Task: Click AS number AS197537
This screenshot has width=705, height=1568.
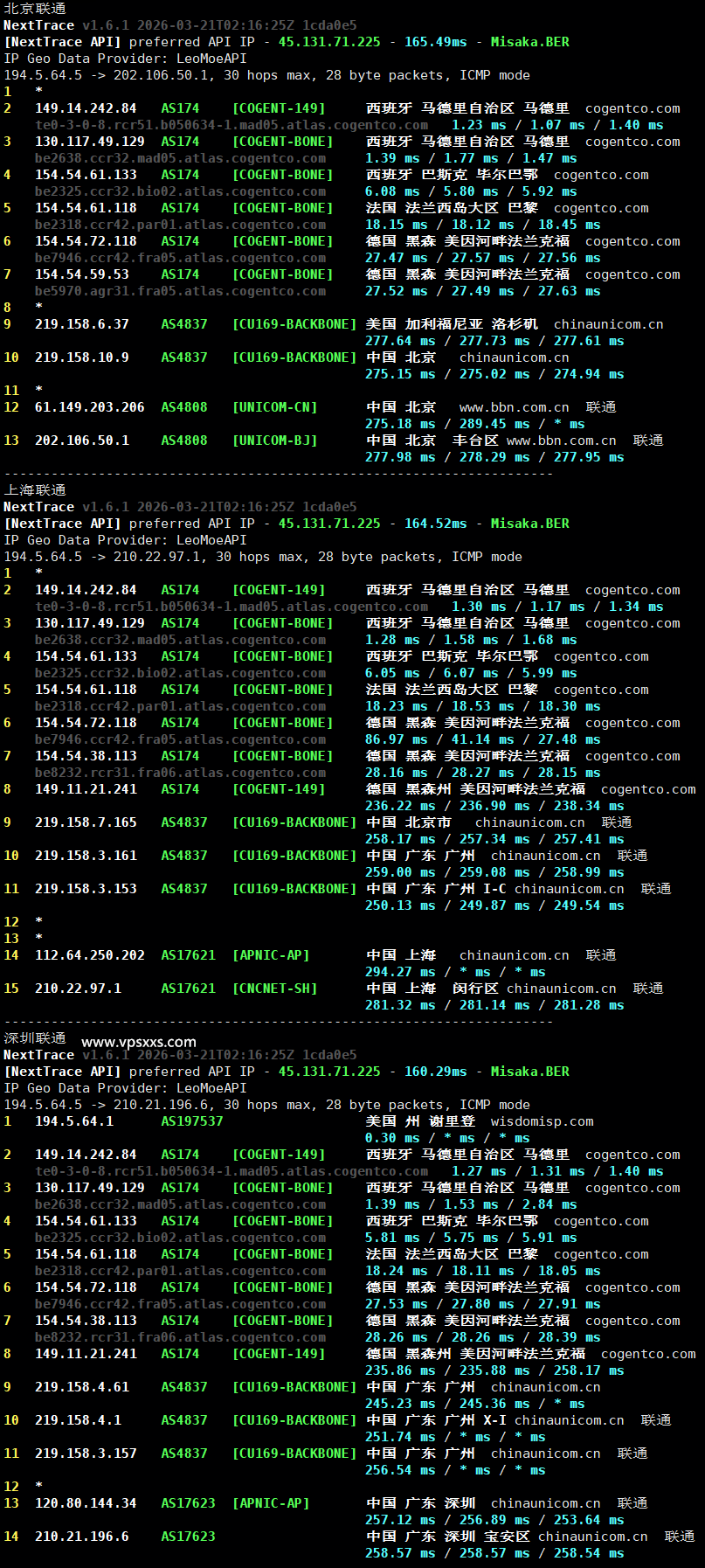Action: (192, 1121)
